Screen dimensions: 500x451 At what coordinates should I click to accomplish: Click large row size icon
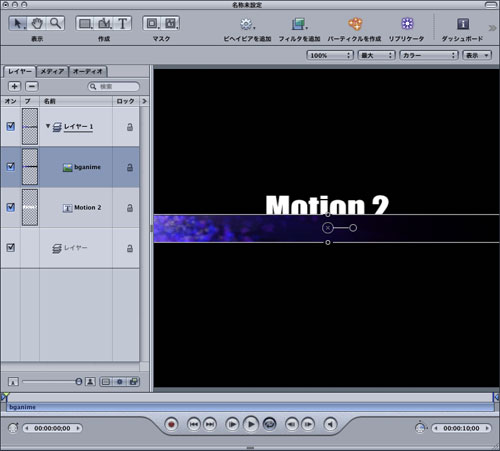click(x=90, y=382)
